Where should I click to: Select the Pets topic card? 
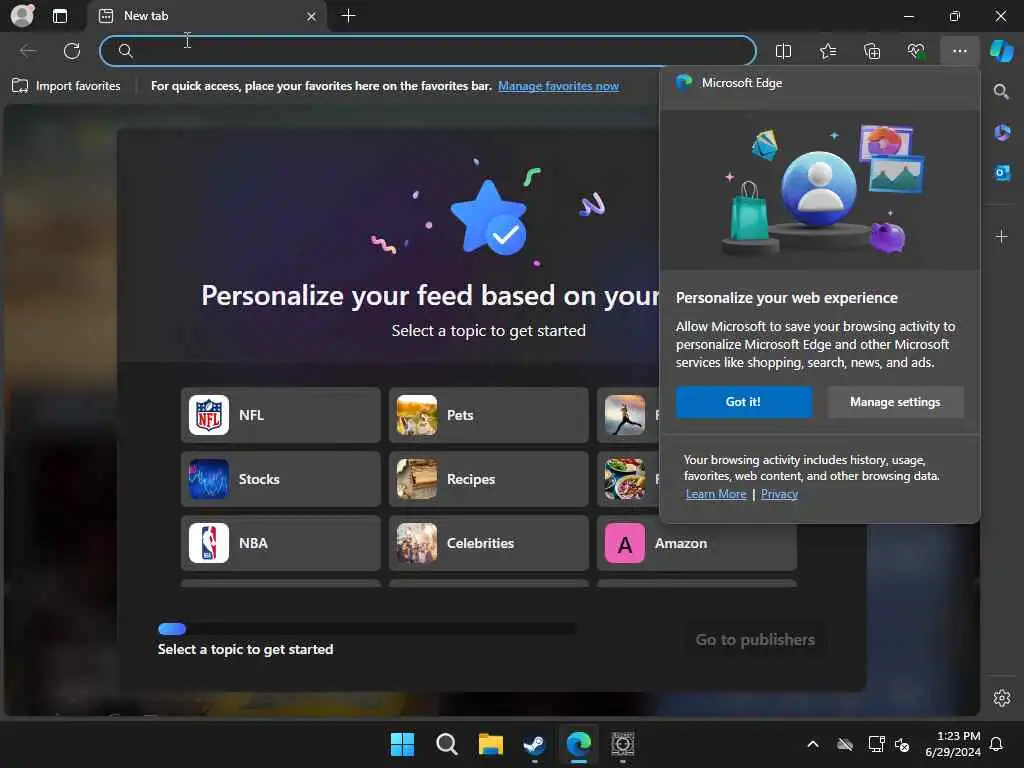click(x=488, y=415)
